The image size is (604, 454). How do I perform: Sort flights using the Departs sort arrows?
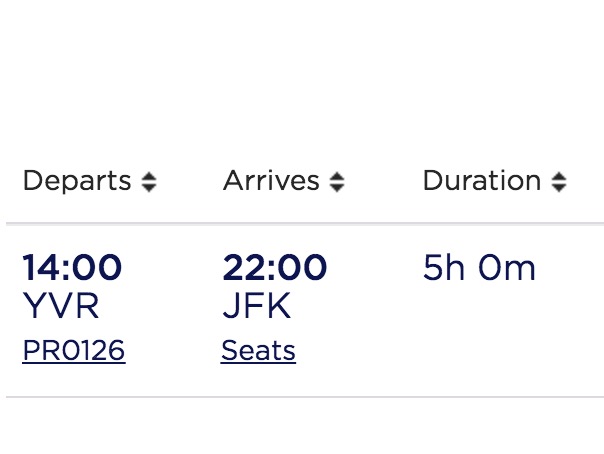click(149, 182)
